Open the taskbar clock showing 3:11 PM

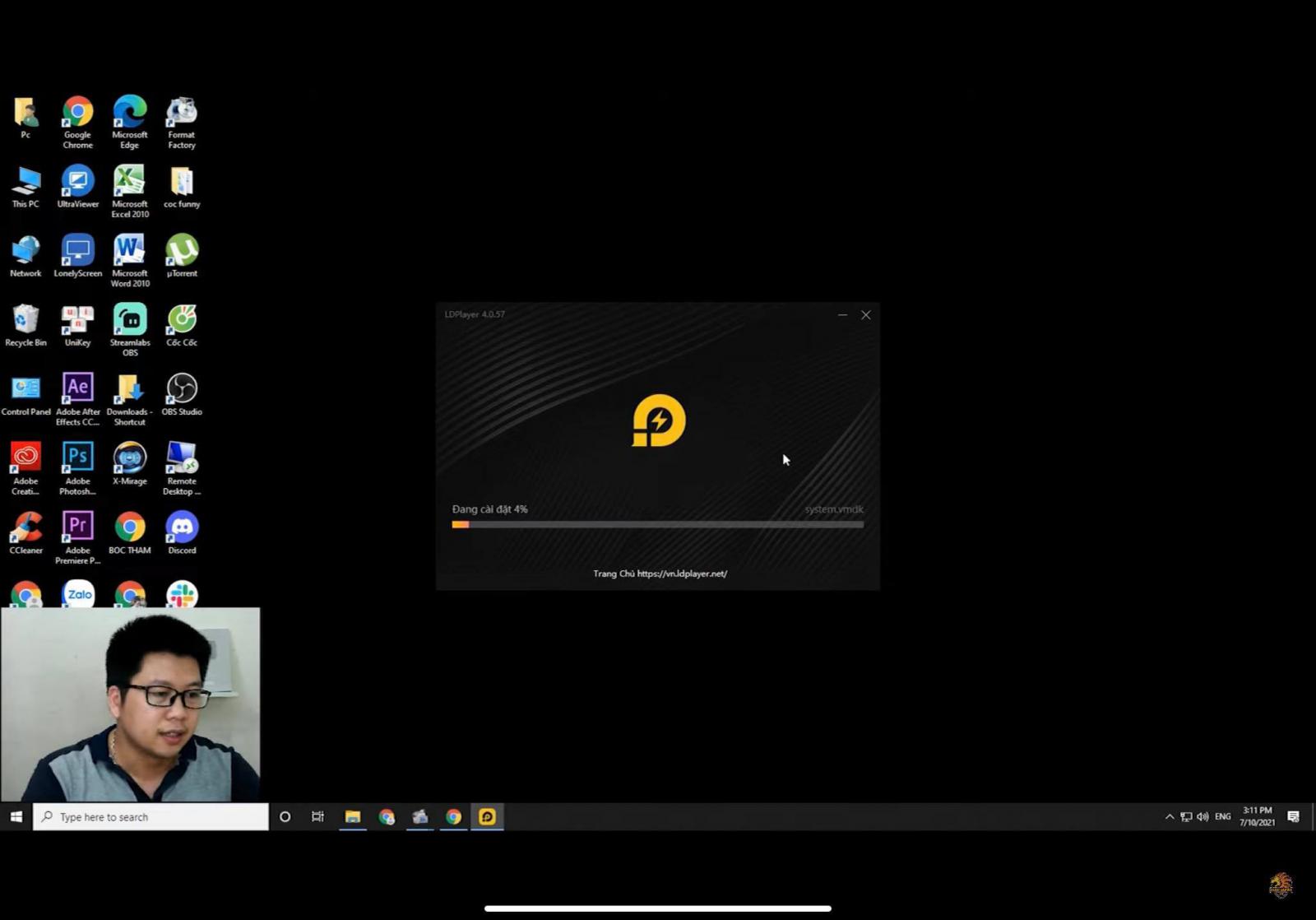coord(1258,816)
